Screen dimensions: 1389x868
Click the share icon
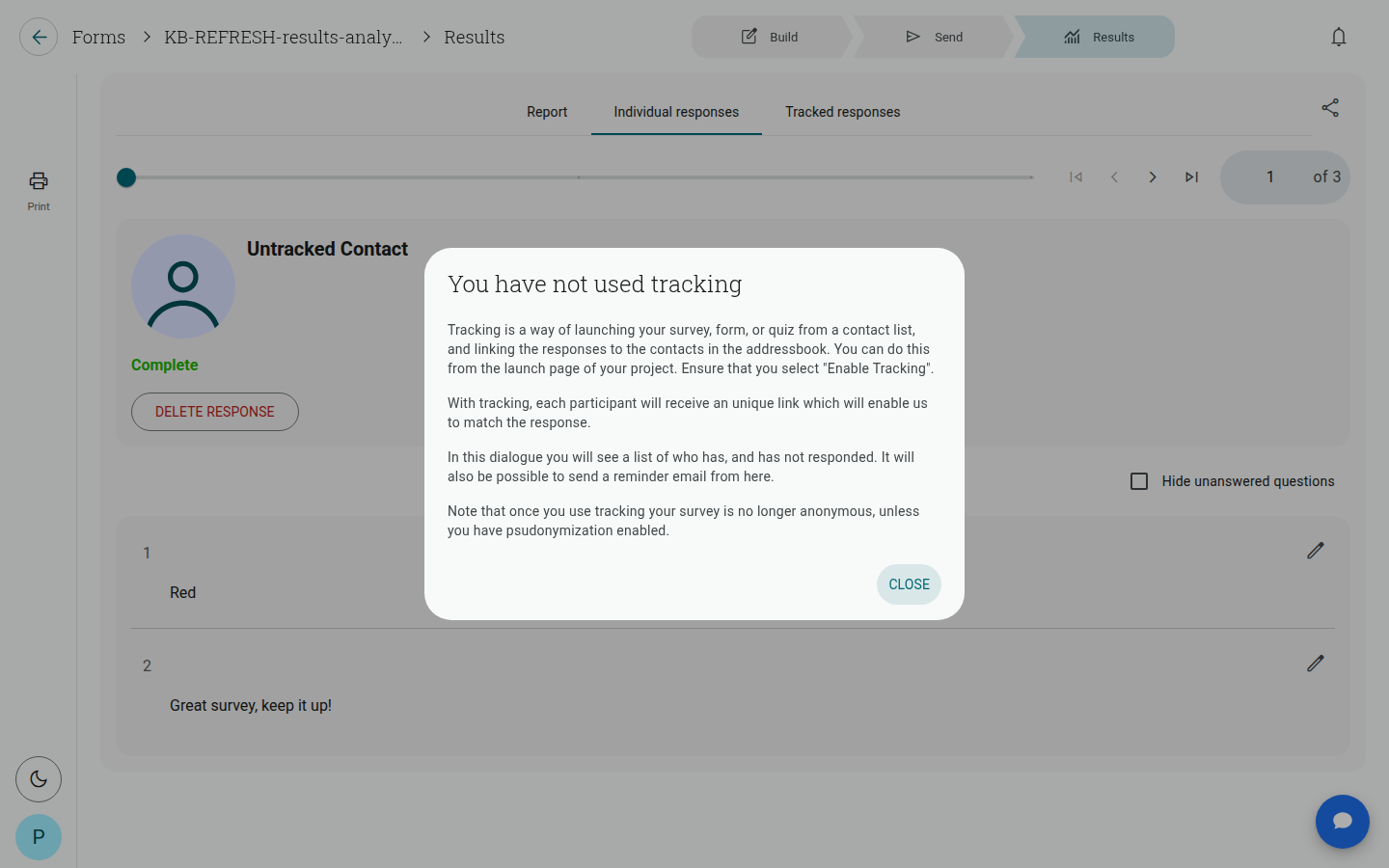[x=1330, y=108]
